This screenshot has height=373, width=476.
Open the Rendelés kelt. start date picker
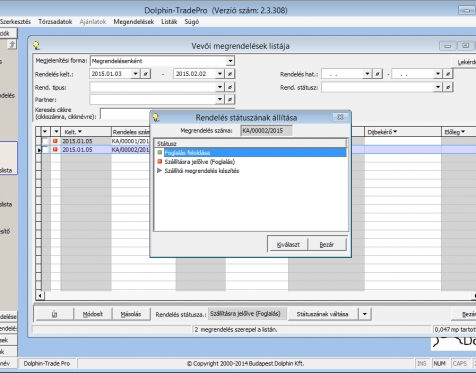pos(135,74)
